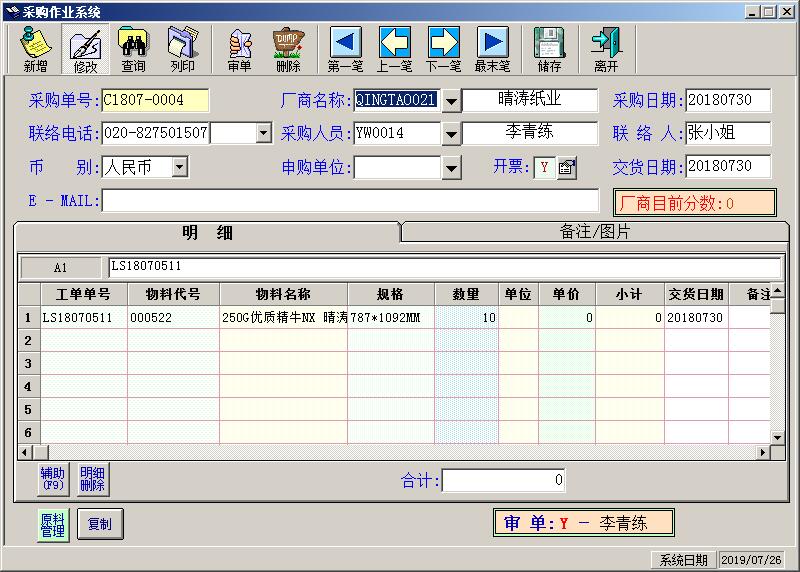Viewport: 800px width, 572px height.
Task: Click the grid's 交货日期 column header
Action: (x=696, y=294)
